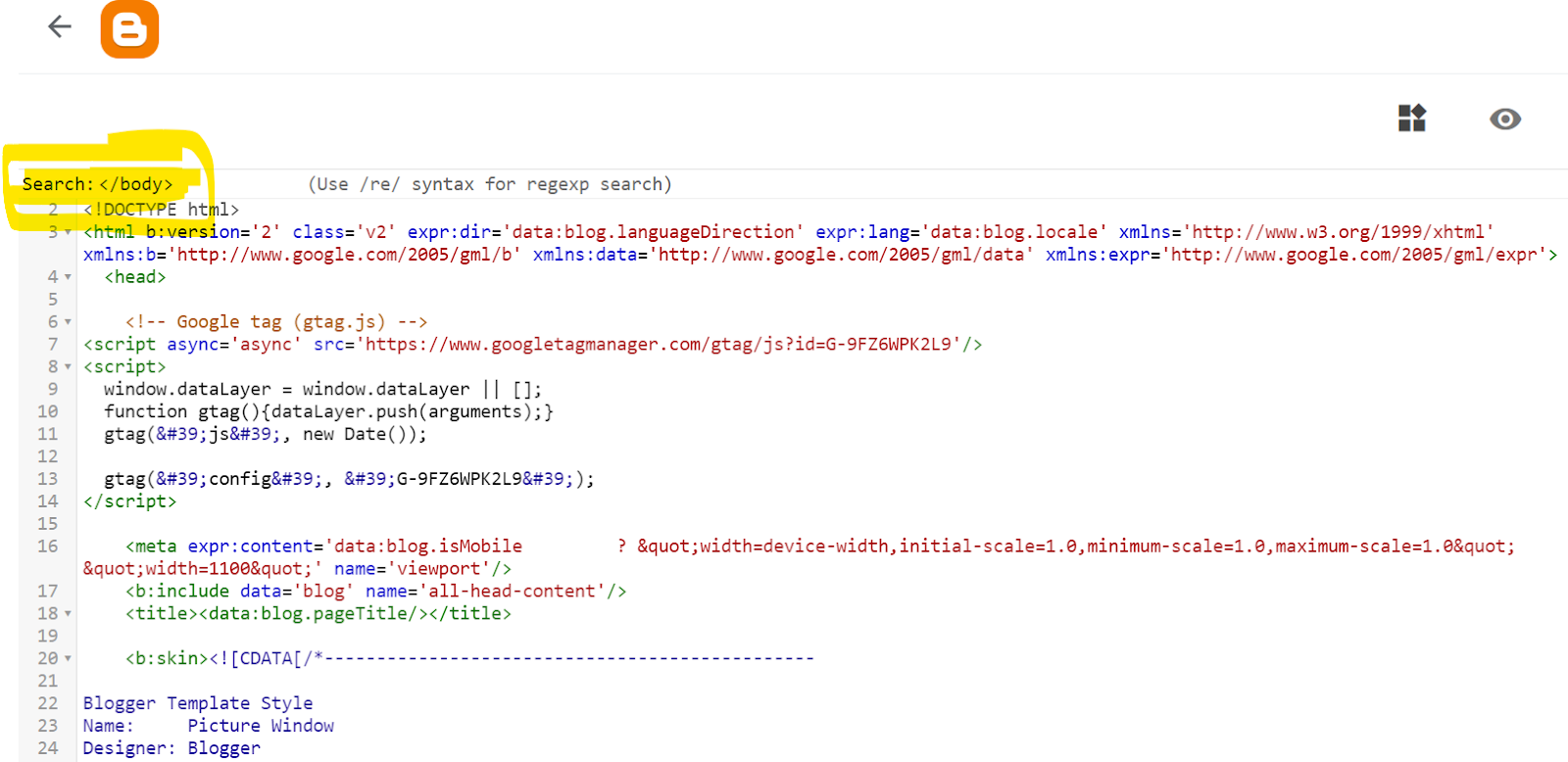This screenshot has height=762, width=1568.
Task: Collapse the script block fold on line 8
Action: [x=68, y=367]
